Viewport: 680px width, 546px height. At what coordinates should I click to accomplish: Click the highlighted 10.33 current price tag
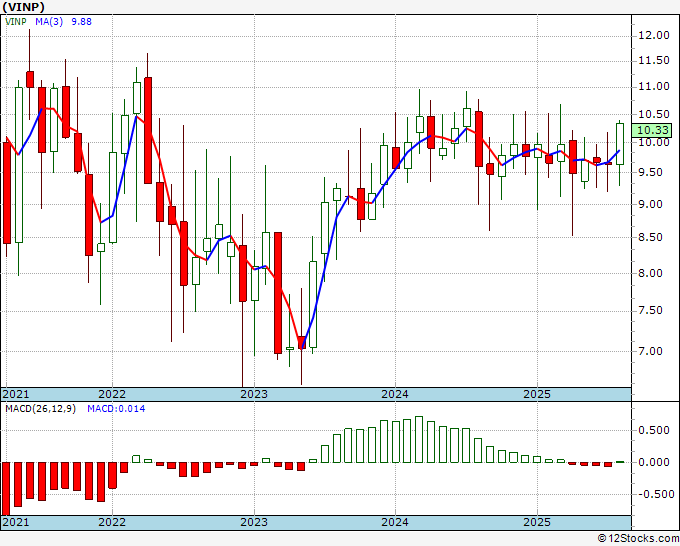(x=651, y=130)
